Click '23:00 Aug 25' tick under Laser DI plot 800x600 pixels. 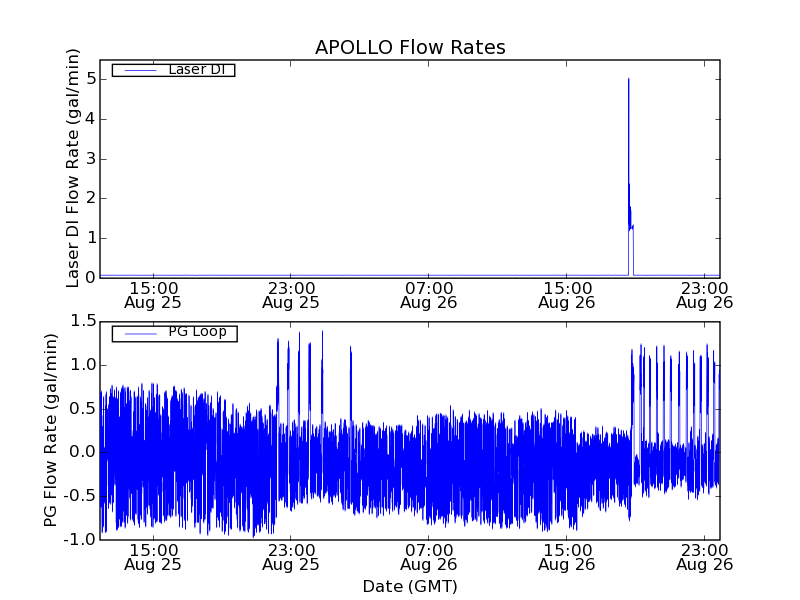click(x=291, y=295)
